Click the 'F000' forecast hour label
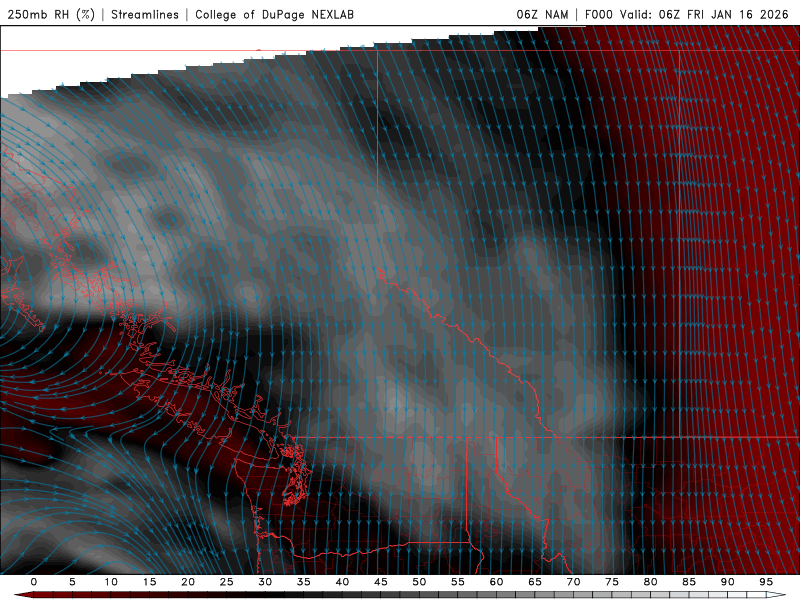 click(x=598, y=14)
